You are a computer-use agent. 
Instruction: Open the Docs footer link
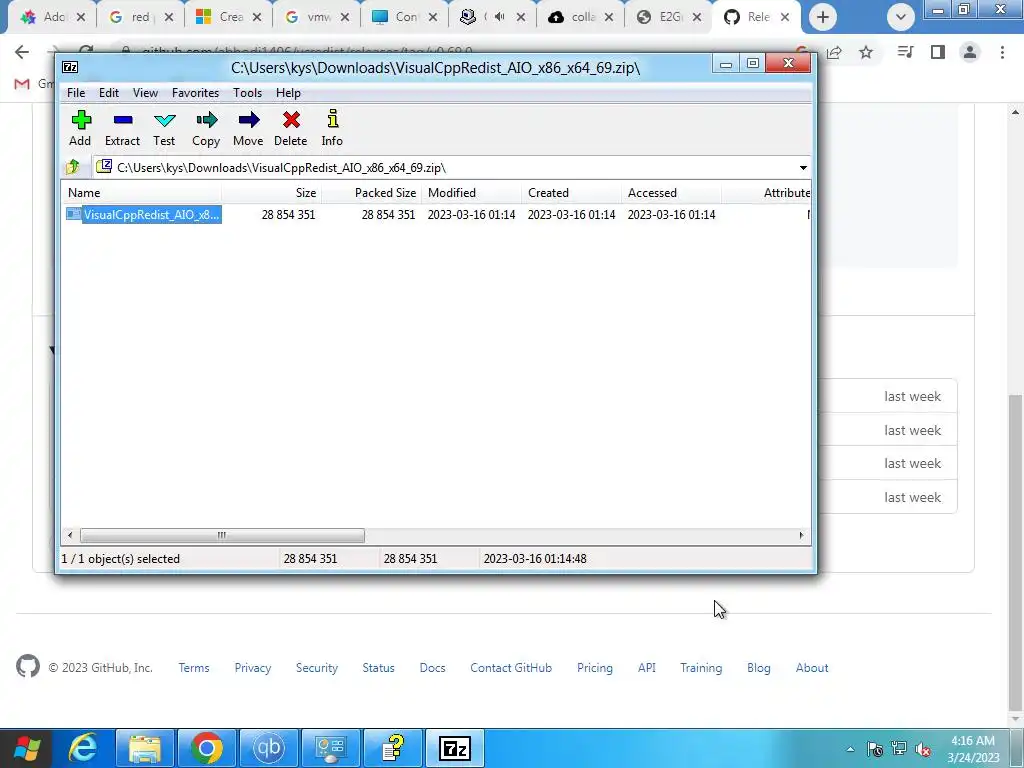(x=432, y=667)
